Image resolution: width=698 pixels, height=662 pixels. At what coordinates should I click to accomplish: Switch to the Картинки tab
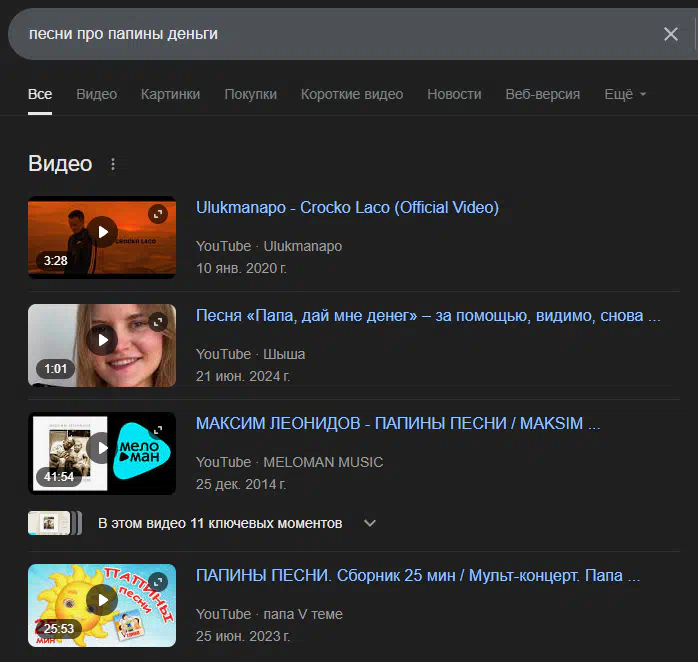(x=170, y=94)
